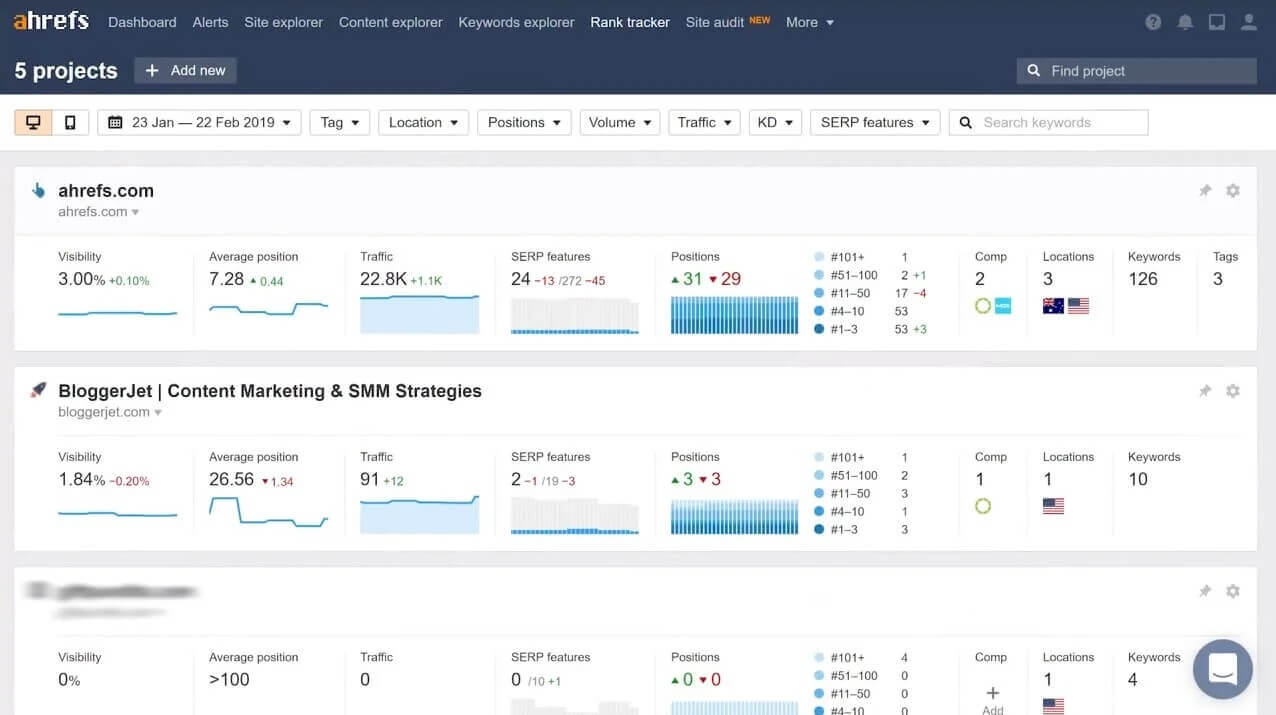Open the user account icon
Screen dimensions: 1276x715
coord(1248,22)
